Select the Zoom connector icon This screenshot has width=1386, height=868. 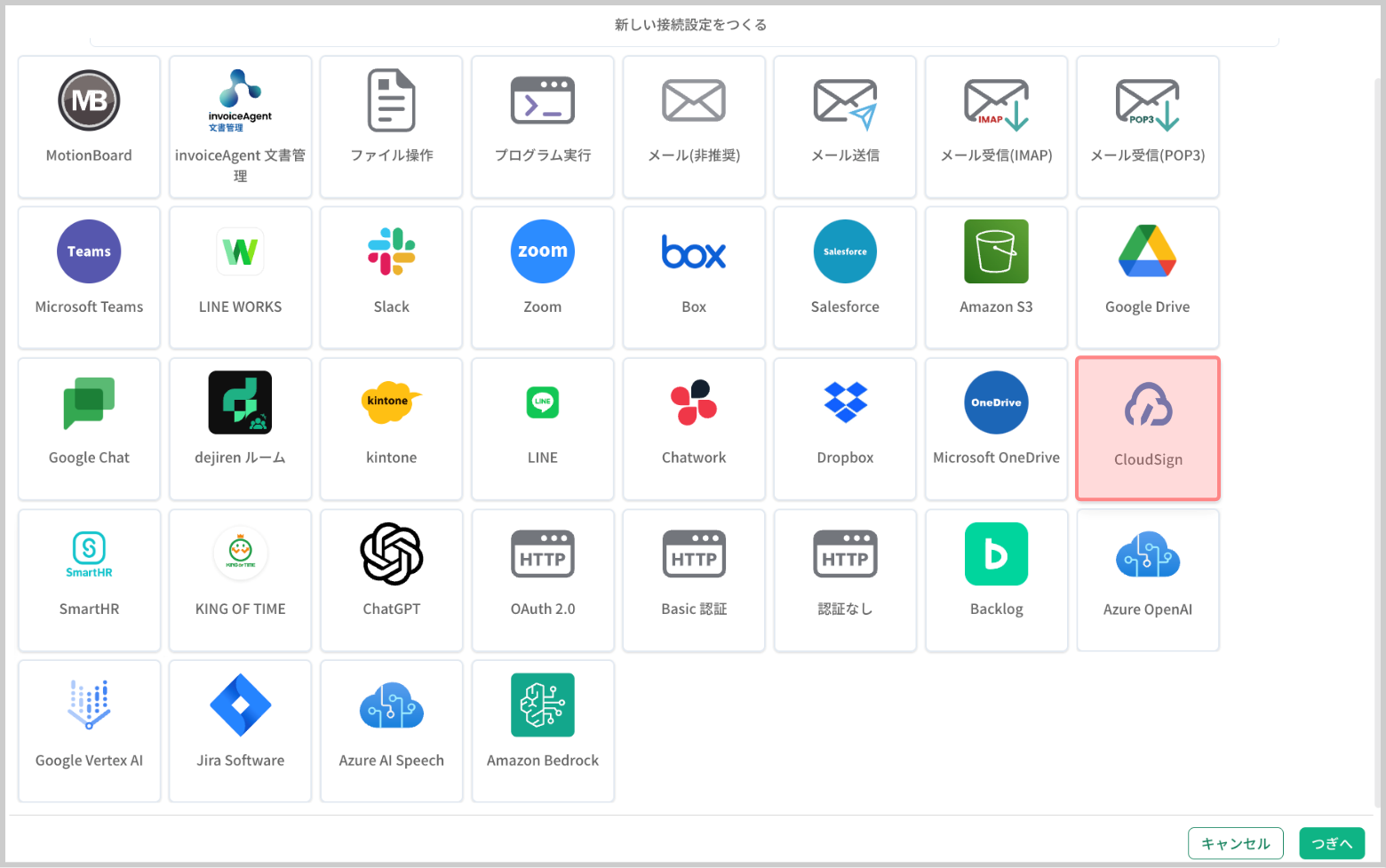(x=543, y=251)
